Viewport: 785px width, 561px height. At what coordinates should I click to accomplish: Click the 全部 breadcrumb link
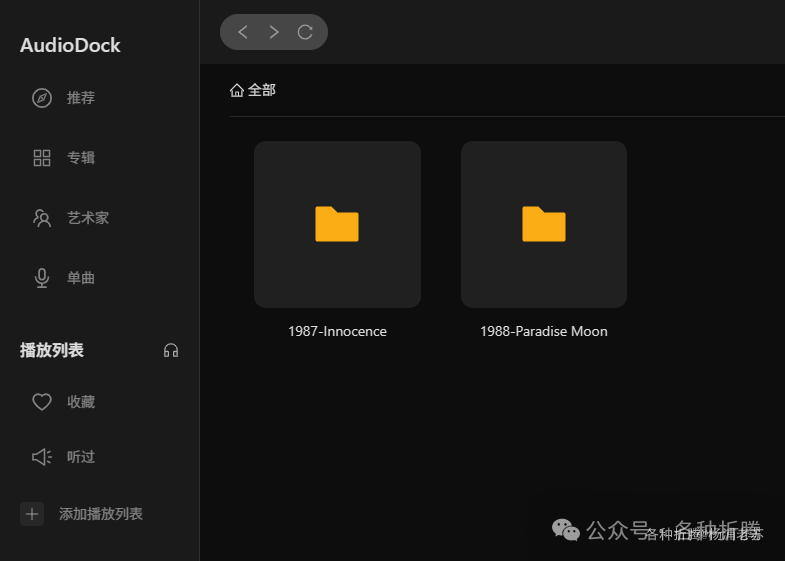pos(262,90)
